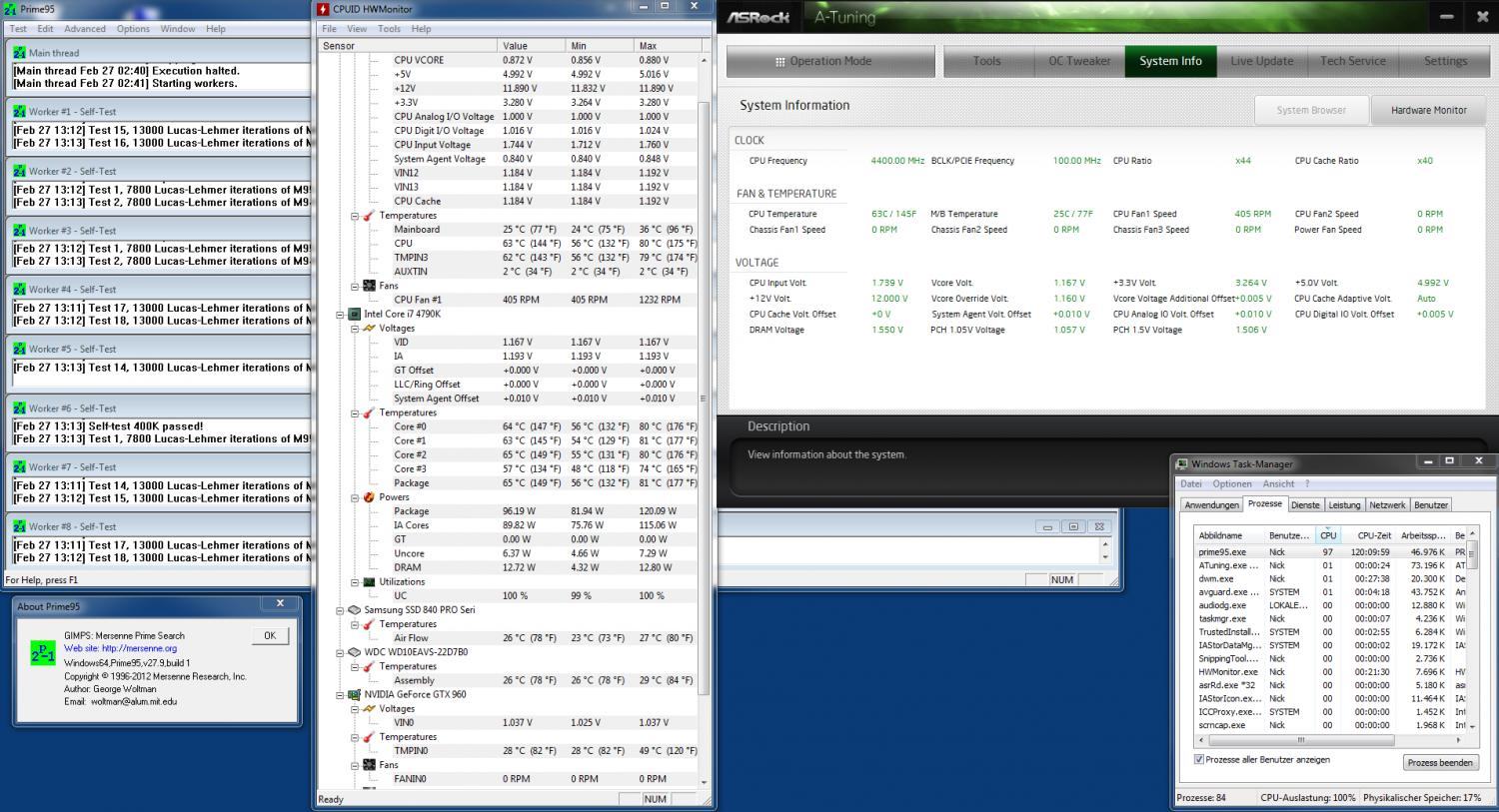Open the Tools menu in HWMonitor
1499x812 pixels.
(x=390, y=29)
